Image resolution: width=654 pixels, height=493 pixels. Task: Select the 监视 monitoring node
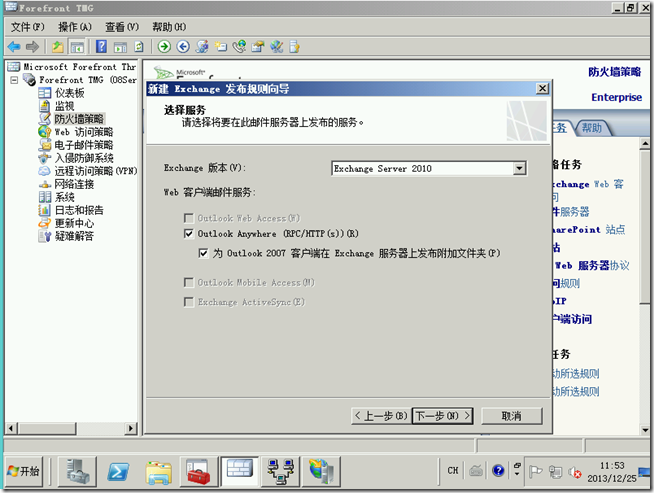[64, 106]
